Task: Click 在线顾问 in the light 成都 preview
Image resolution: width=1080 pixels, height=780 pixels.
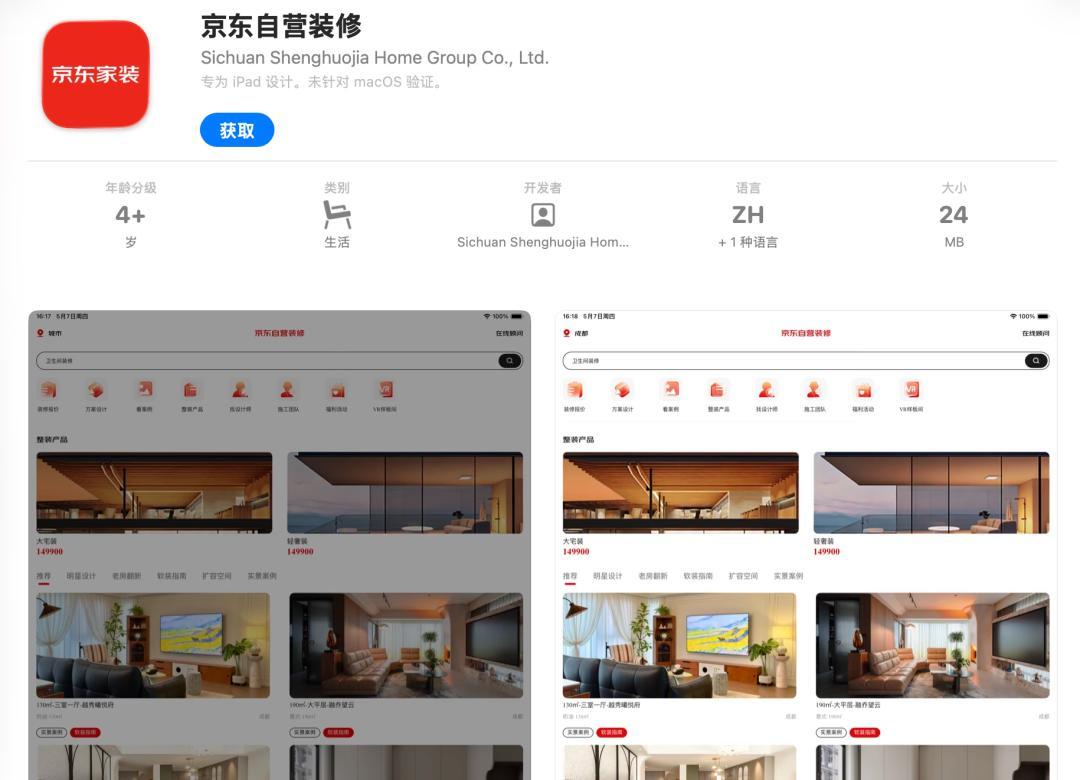Action: (1035, 333)
